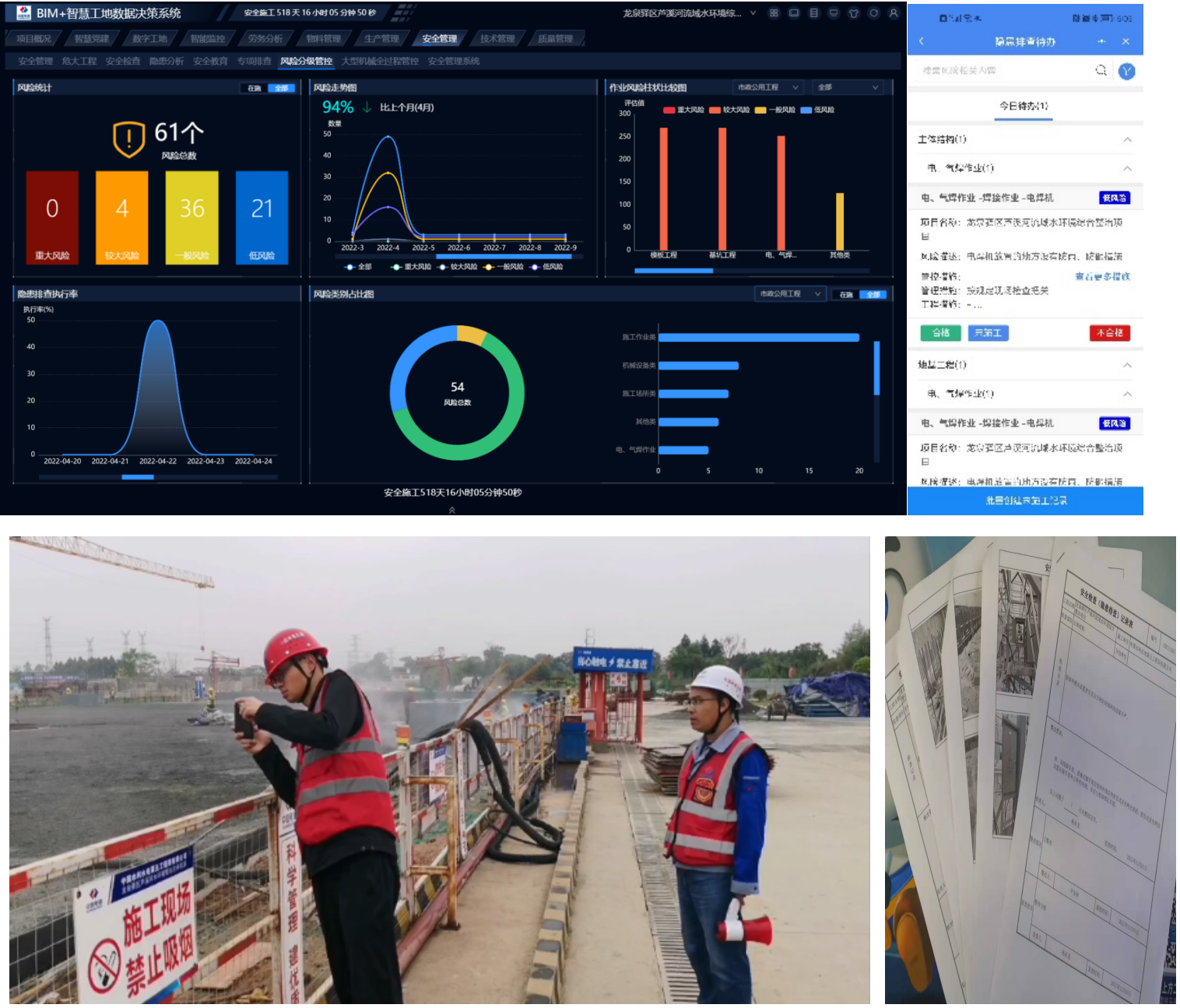The width and height of the screenshot is (1180, 1008).
Task: Collapse the 土体结构(1) section
Action: (1127, 139)
